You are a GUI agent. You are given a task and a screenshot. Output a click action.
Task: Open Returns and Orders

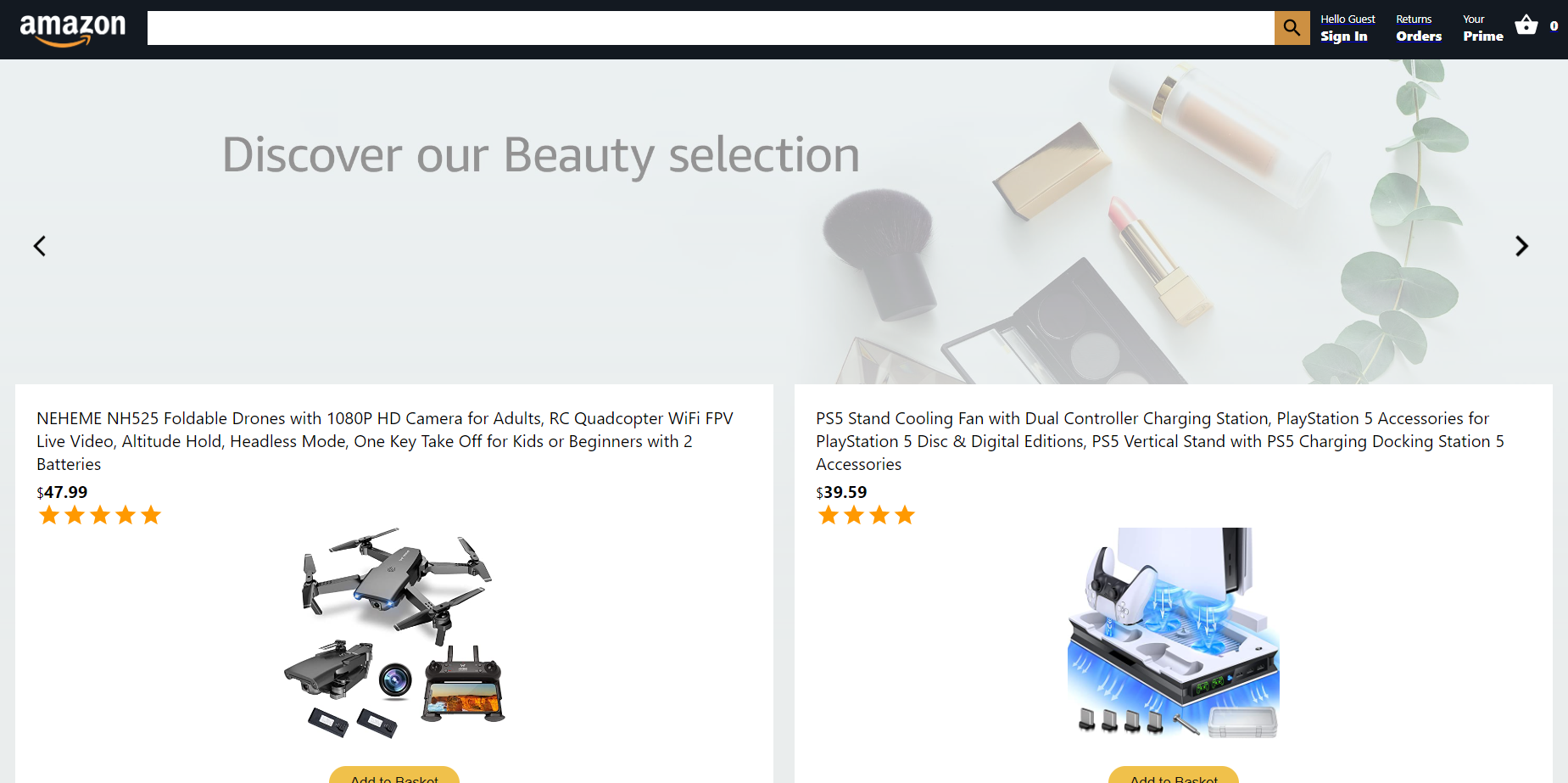(1419, 28)
